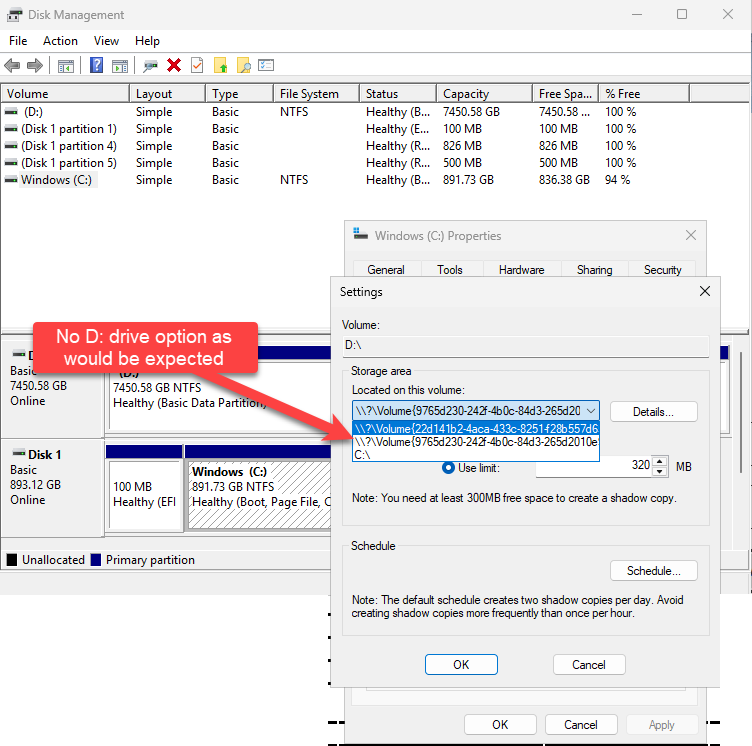Sort by the % Free column header
752x746 pixels.
(644, 94)
